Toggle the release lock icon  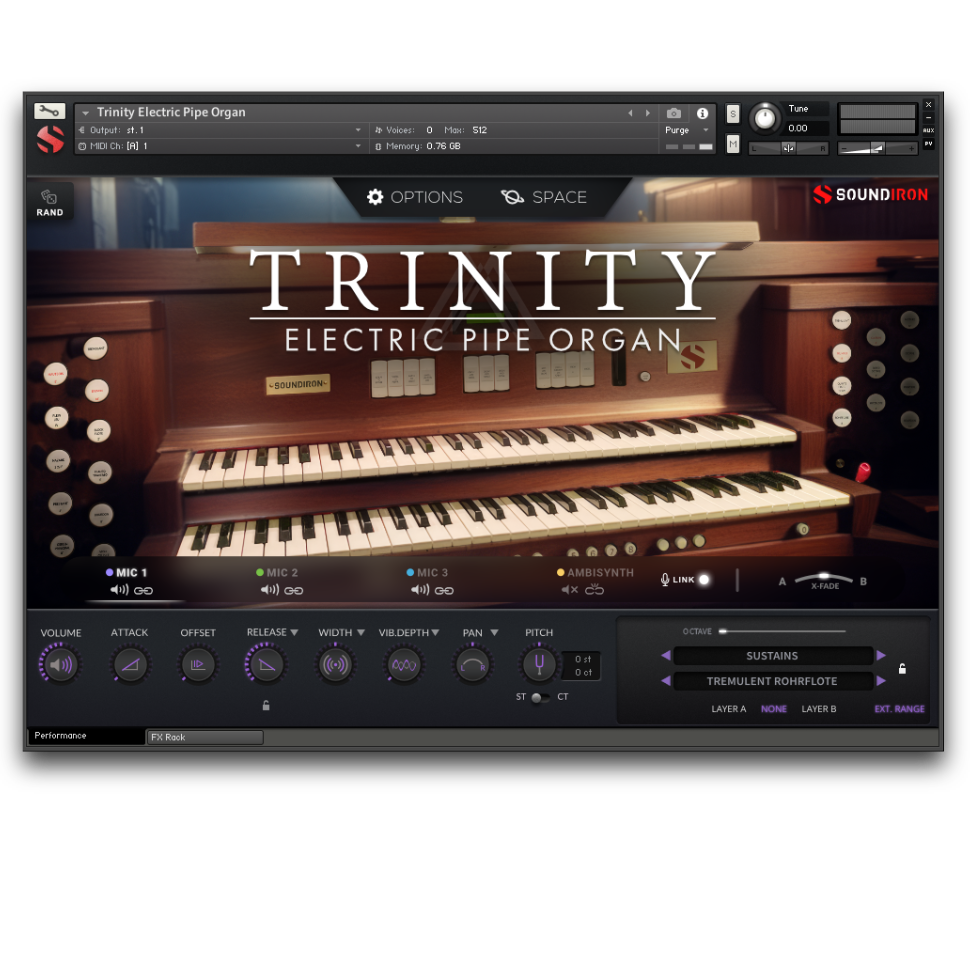pos(266,705)
